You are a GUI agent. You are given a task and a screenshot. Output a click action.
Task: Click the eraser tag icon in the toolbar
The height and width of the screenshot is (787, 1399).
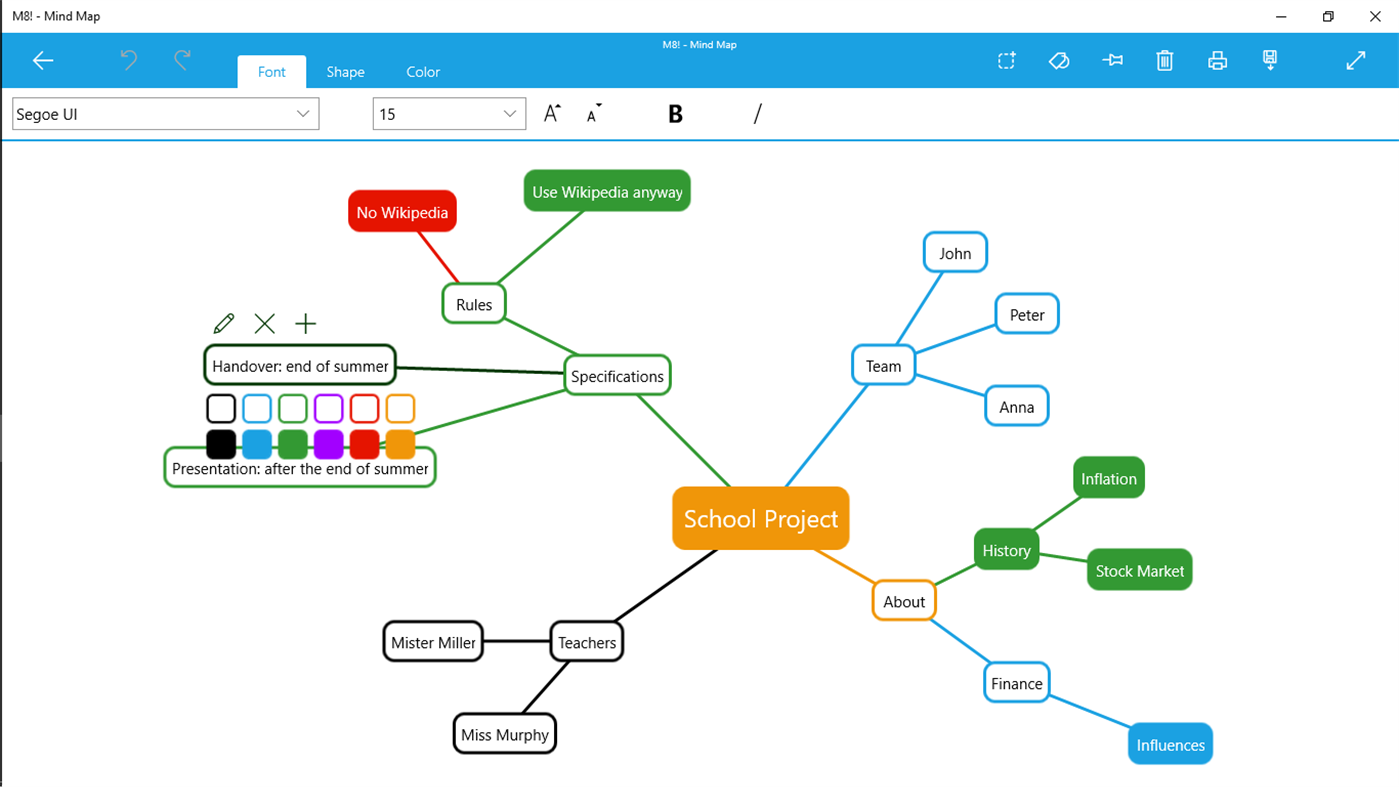coord(1059,60)
